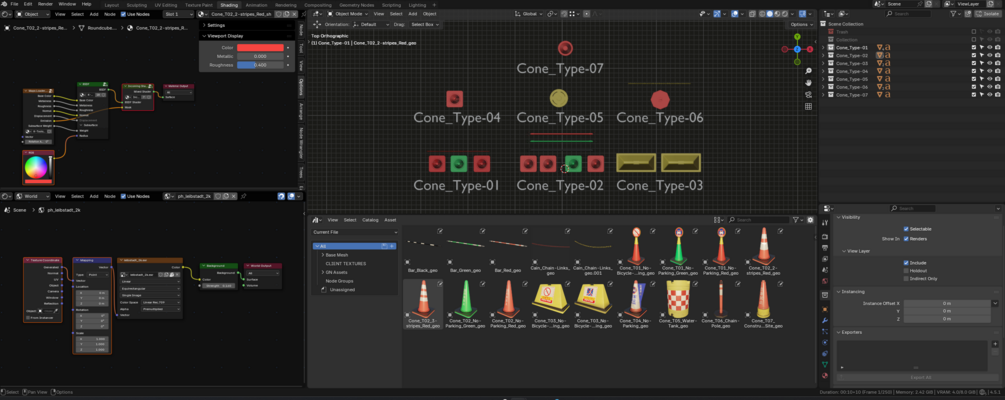The width and height of the screenshot is (1005, 400).
Task: Open the Object Mode dropdown
Action: (x=347, y=13)
